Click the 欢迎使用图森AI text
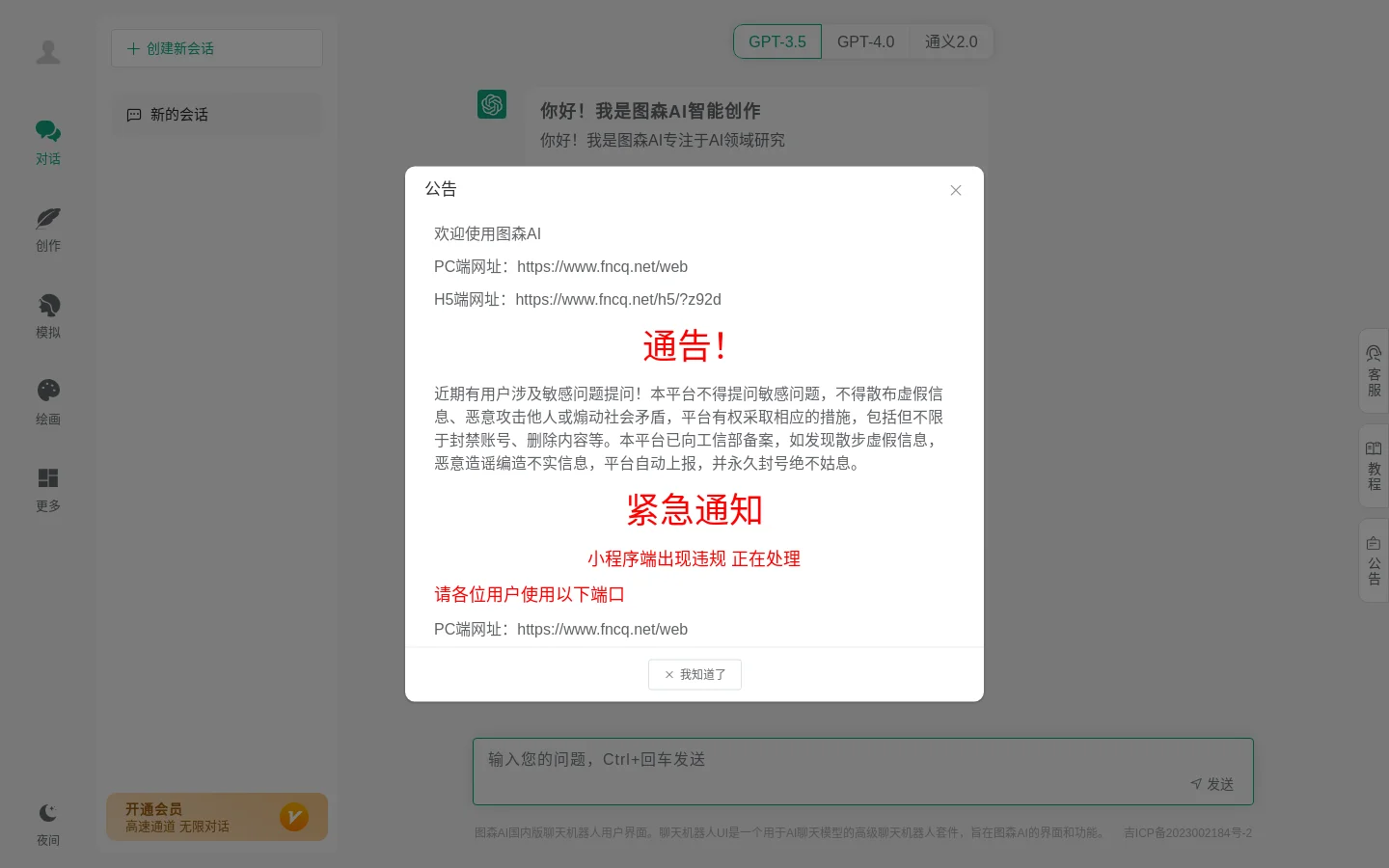 pos(487,234)
